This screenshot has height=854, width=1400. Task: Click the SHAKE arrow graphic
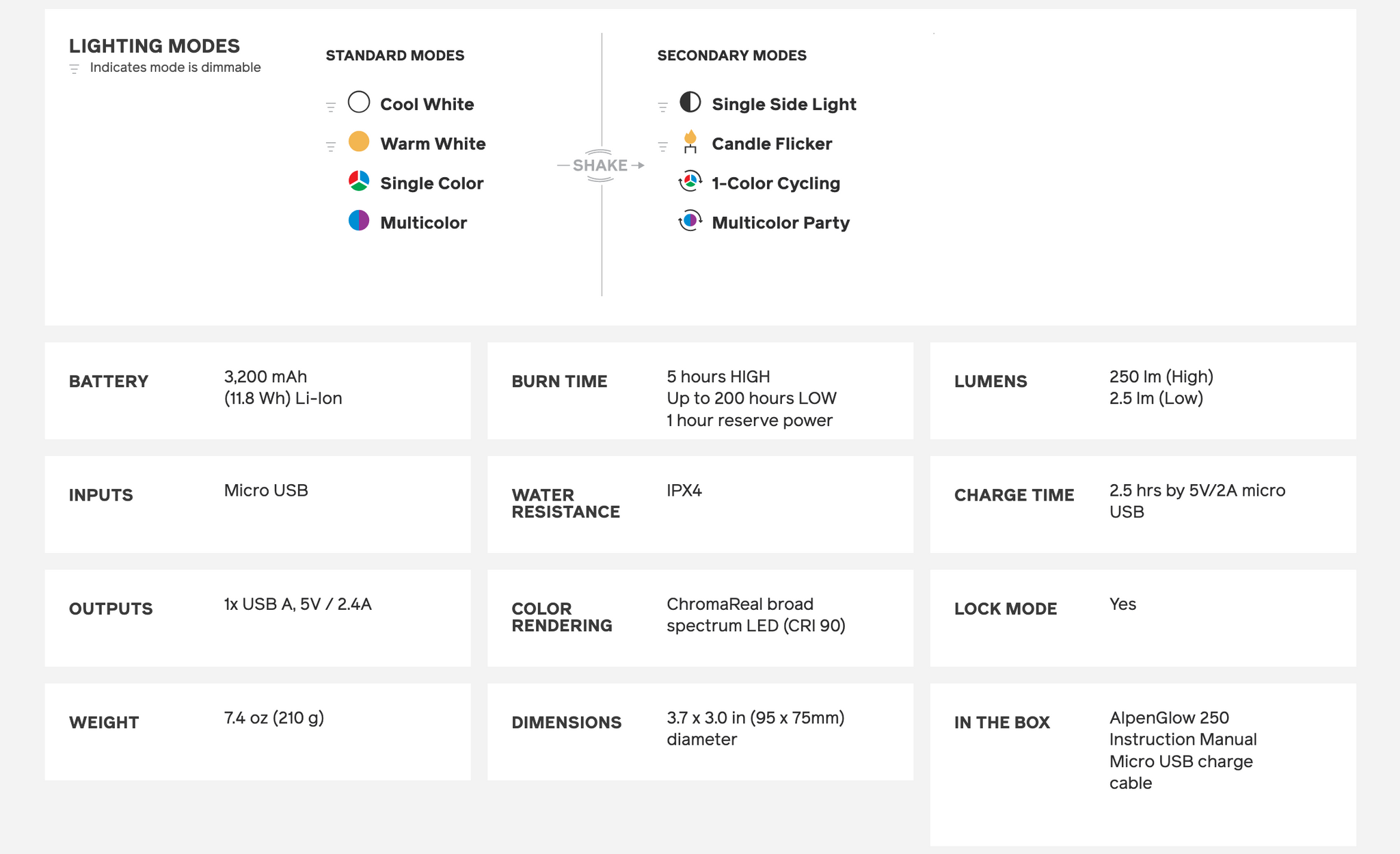600,165
